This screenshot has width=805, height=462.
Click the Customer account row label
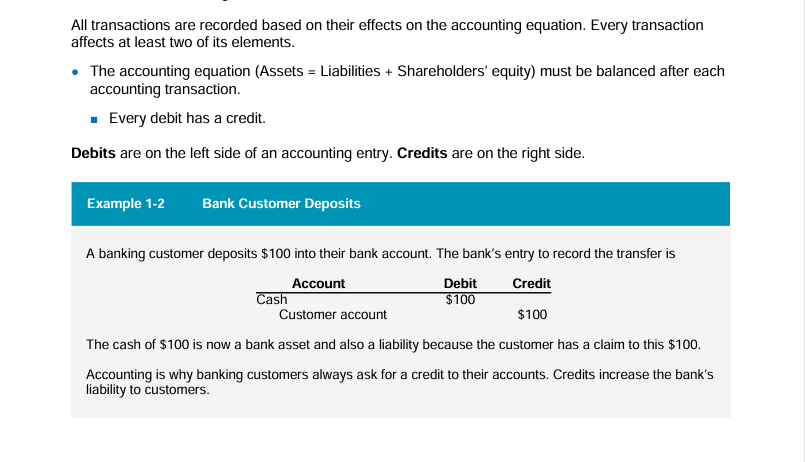coord(333,315)
